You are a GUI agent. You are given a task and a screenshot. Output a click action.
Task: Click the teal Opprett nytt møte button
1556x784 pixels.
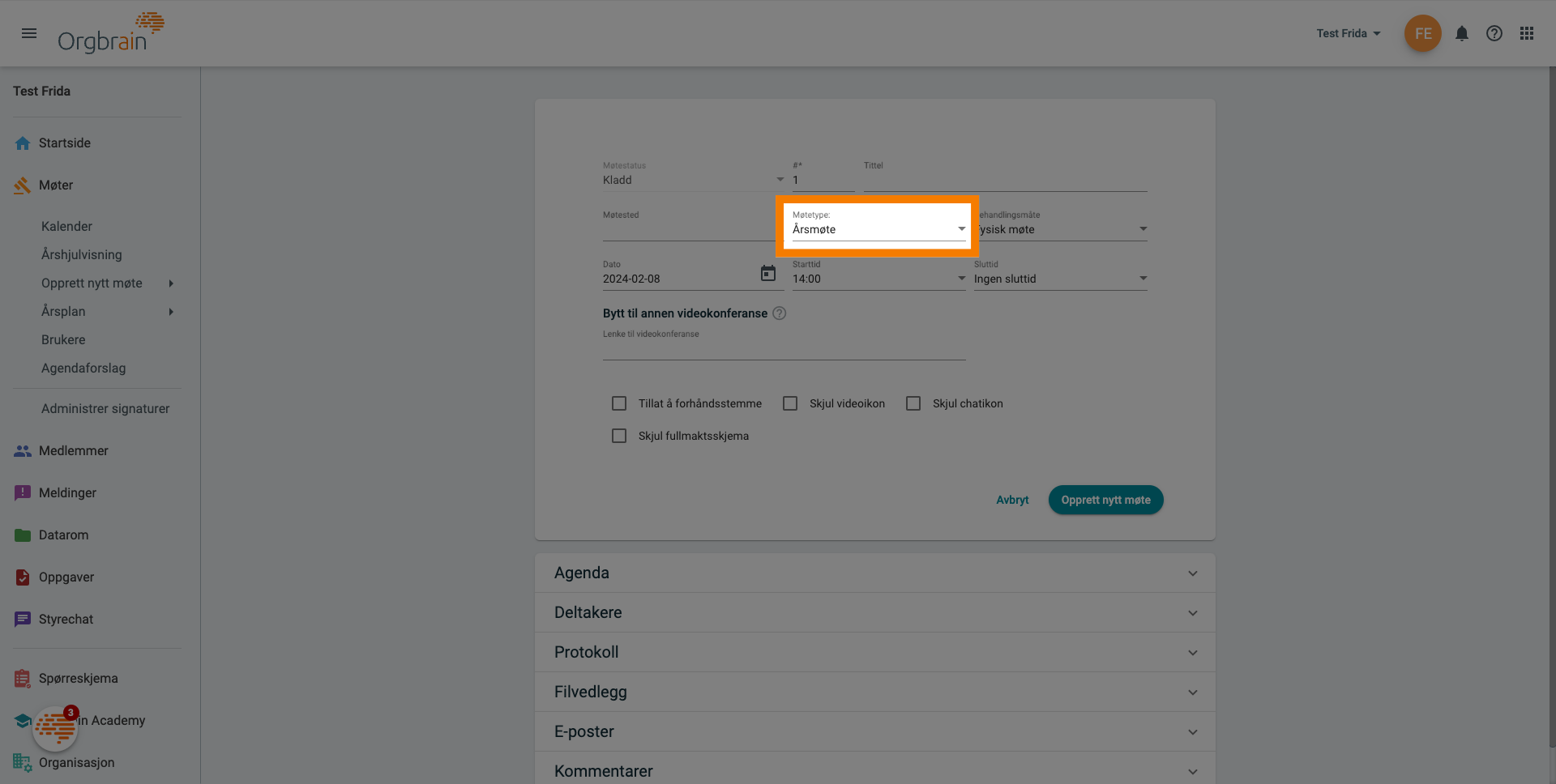point(1106,500)
